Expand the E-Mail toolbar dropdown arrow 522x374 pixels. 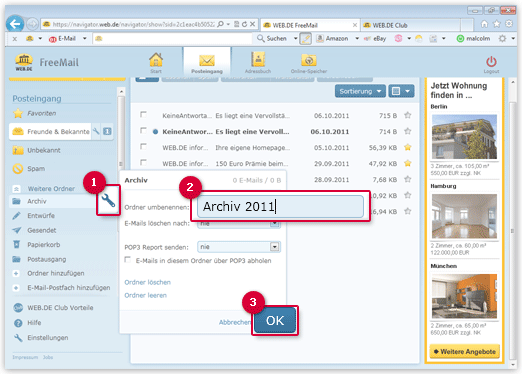(x=85, y=39)
